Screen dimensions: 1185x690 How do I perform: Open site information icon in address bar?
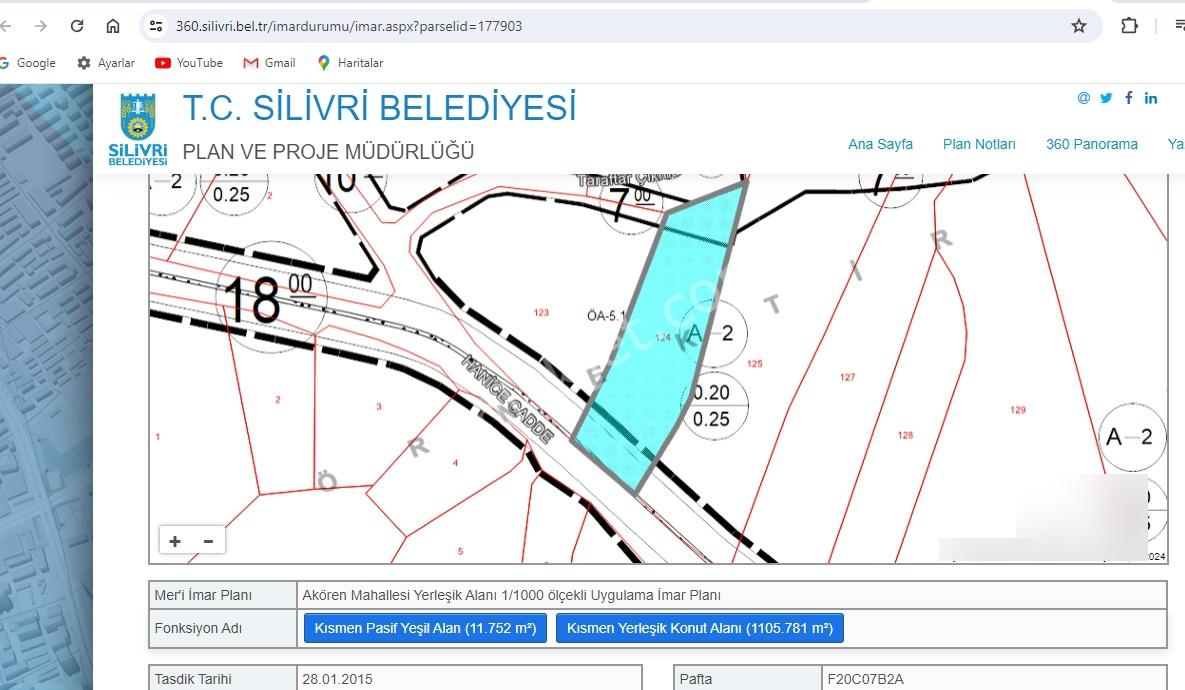(156, 26)
